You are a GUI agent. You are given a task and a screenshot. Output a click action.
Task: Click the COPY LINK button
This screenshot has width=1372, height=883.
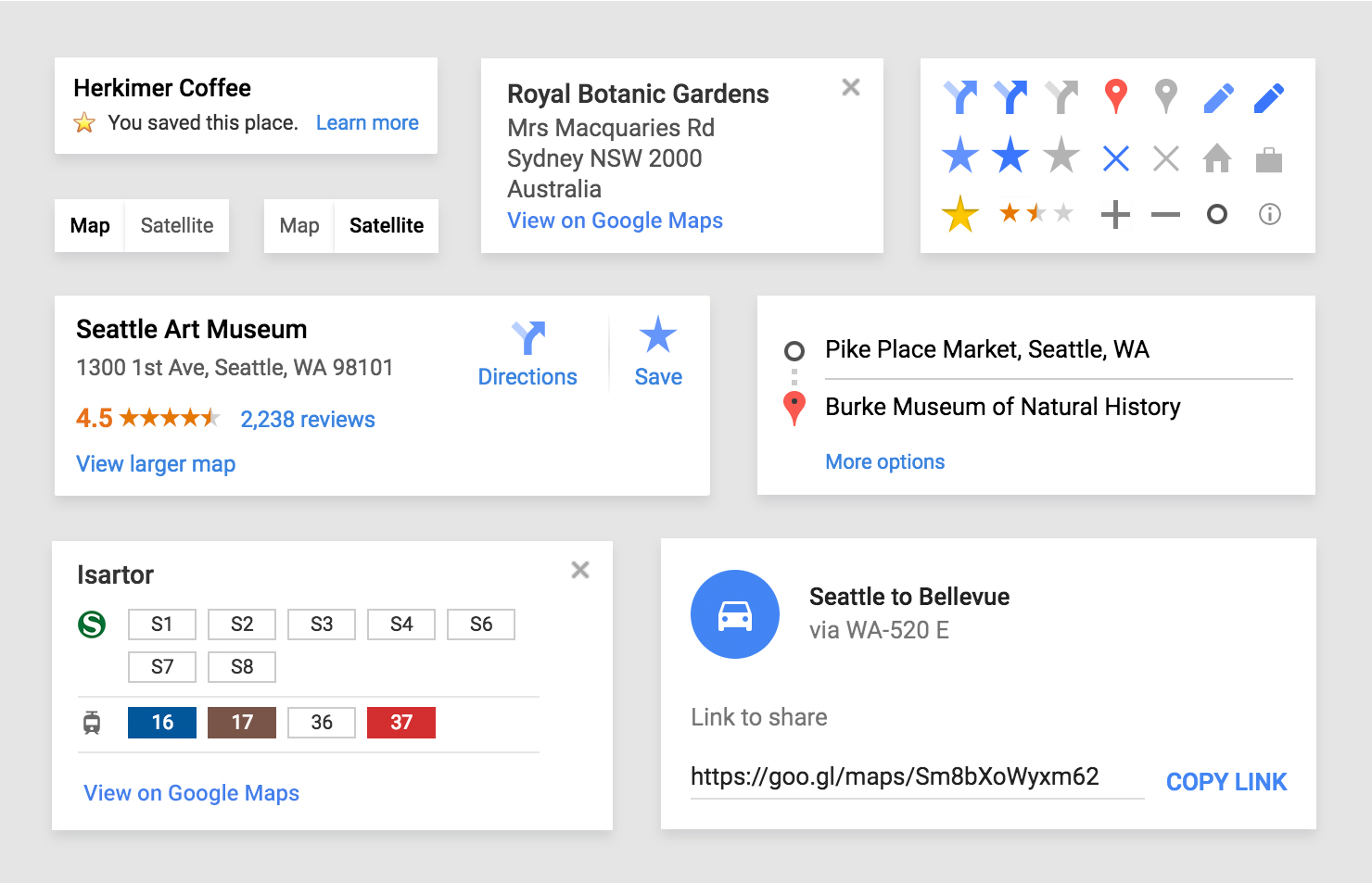click(x=1226, y=782)
